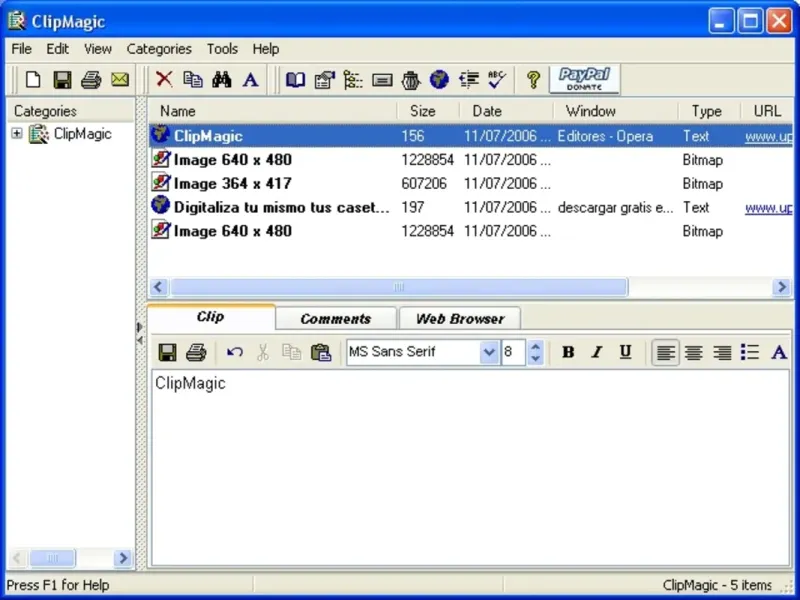Toggle Underline formatting

coord(625,352)
